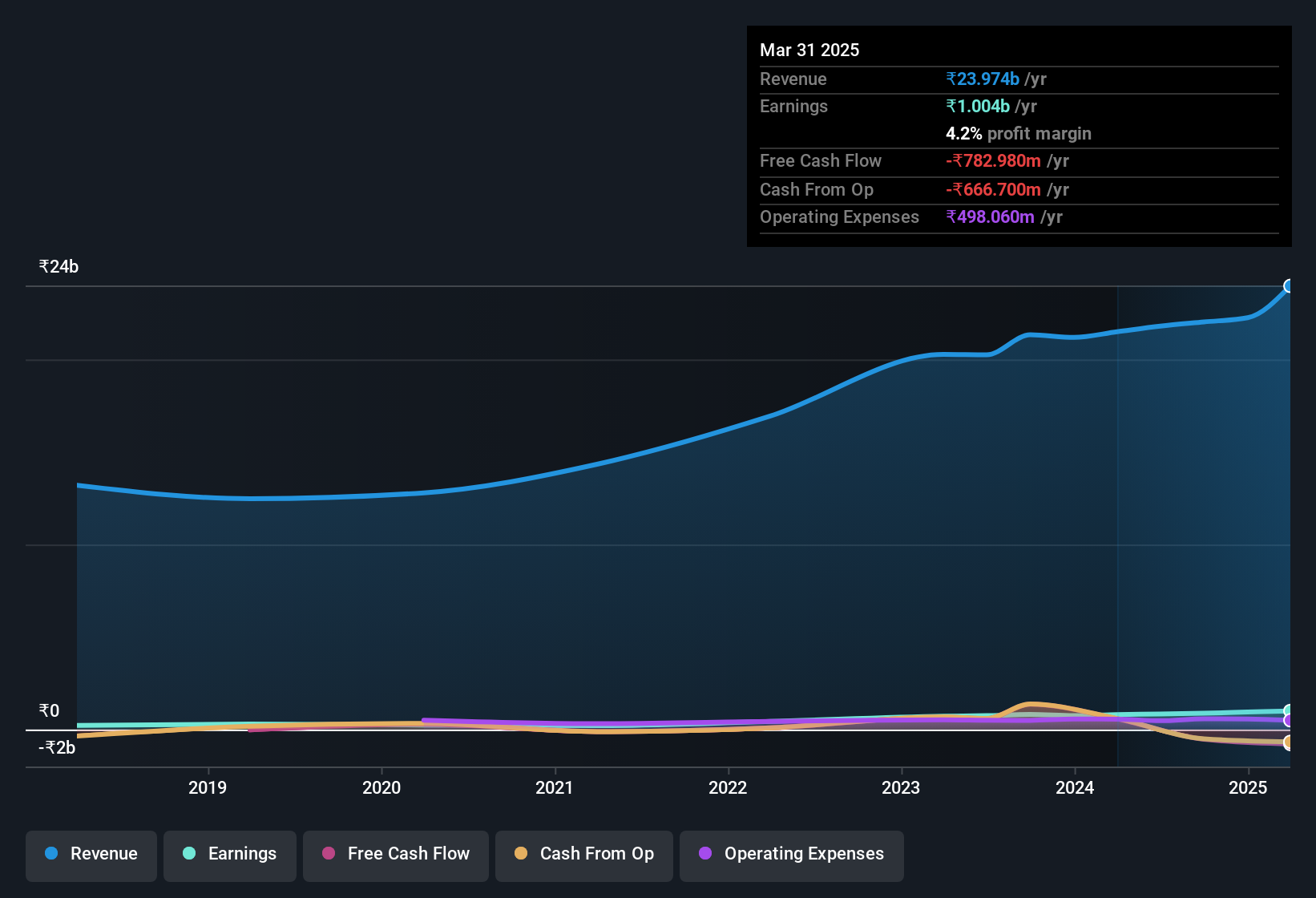Click the ₹24b y-axis label
The height and width of the screenshot is (898, 1316).
click(x=59, y=267)
